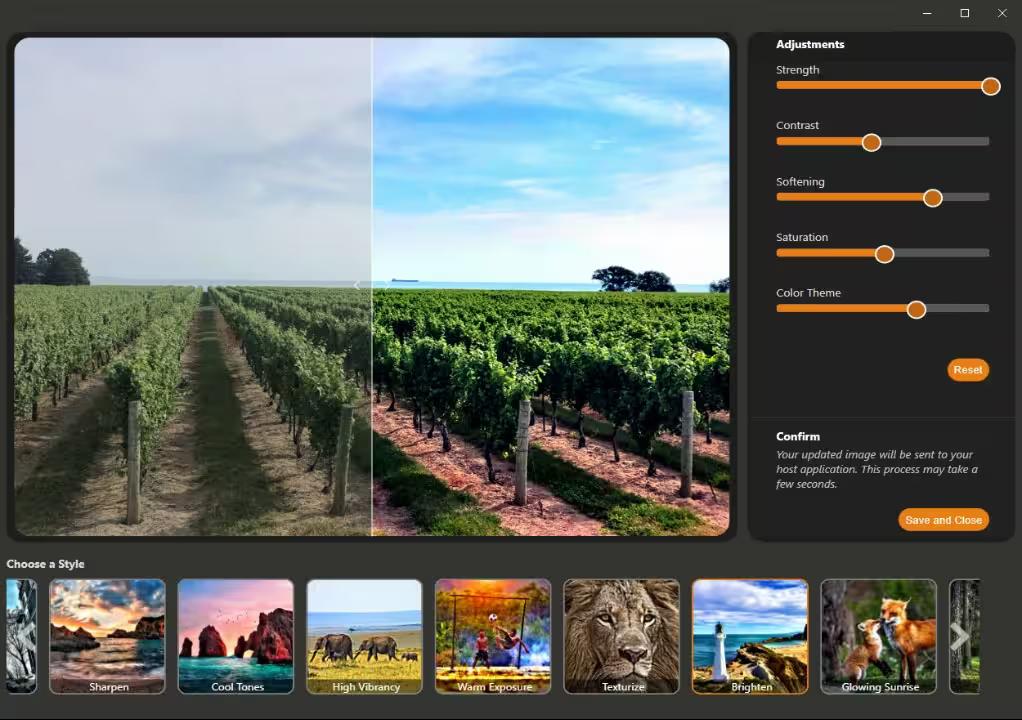Apply the Cool Tones style
This screenshot has height=720, width=1022.
236,636
